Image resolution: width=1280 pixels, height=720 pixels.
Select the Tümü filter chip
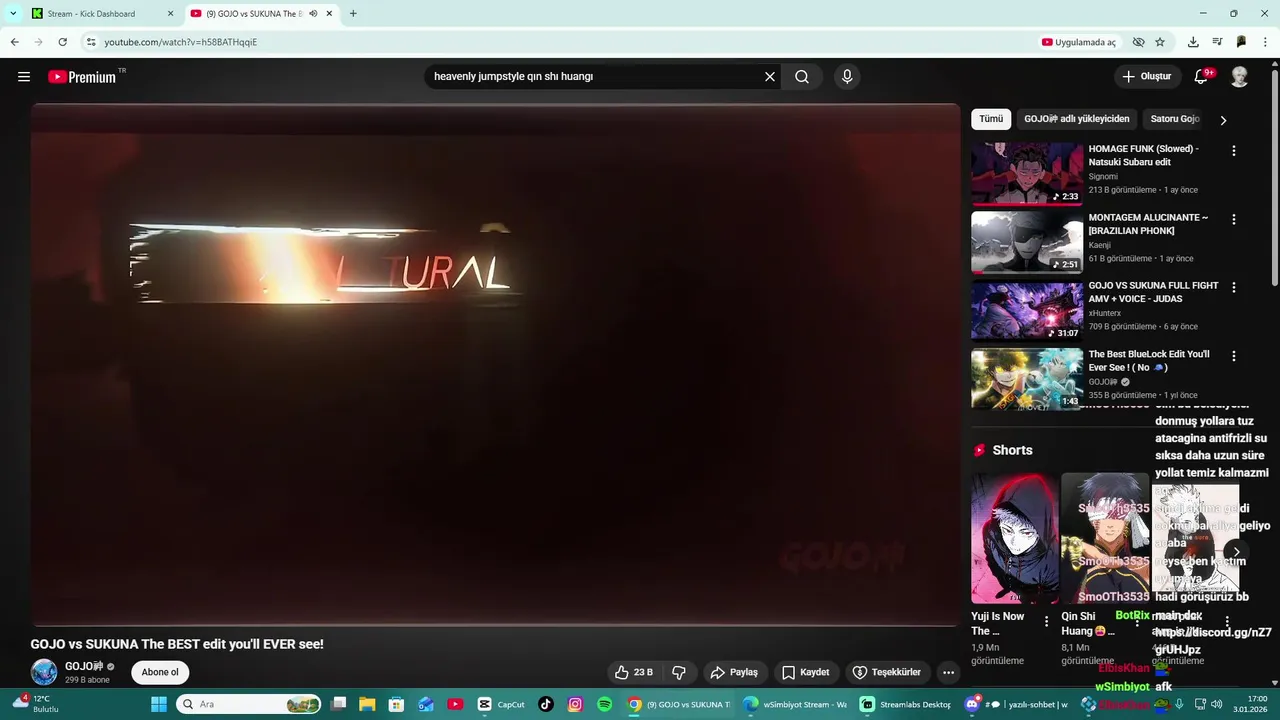point(991,119)
